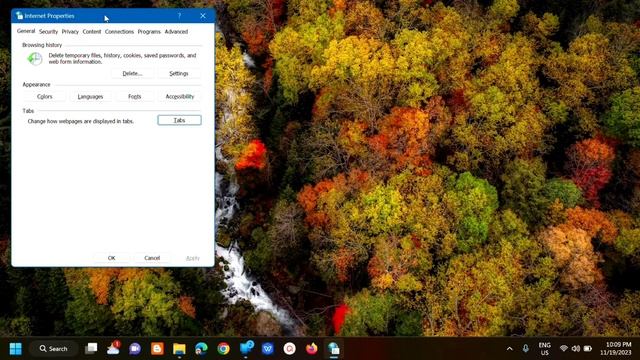Select the General tab

click(26, 31)
